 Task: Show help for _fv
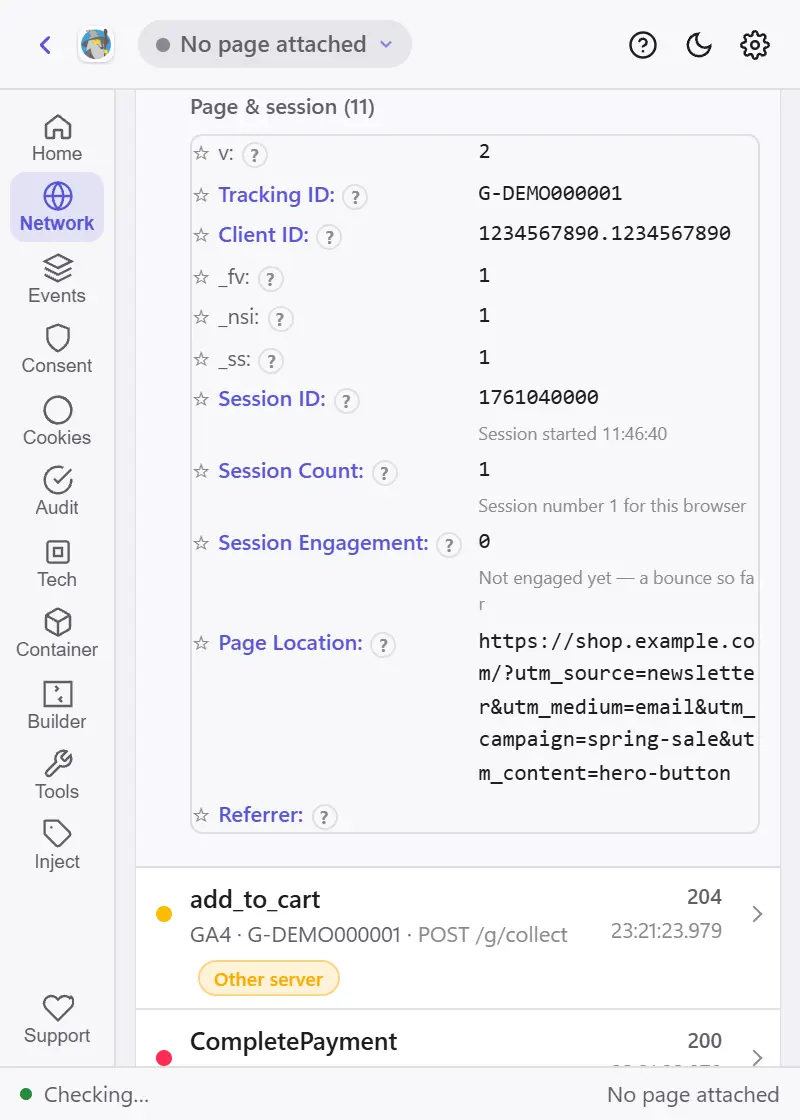click(271, 279)
